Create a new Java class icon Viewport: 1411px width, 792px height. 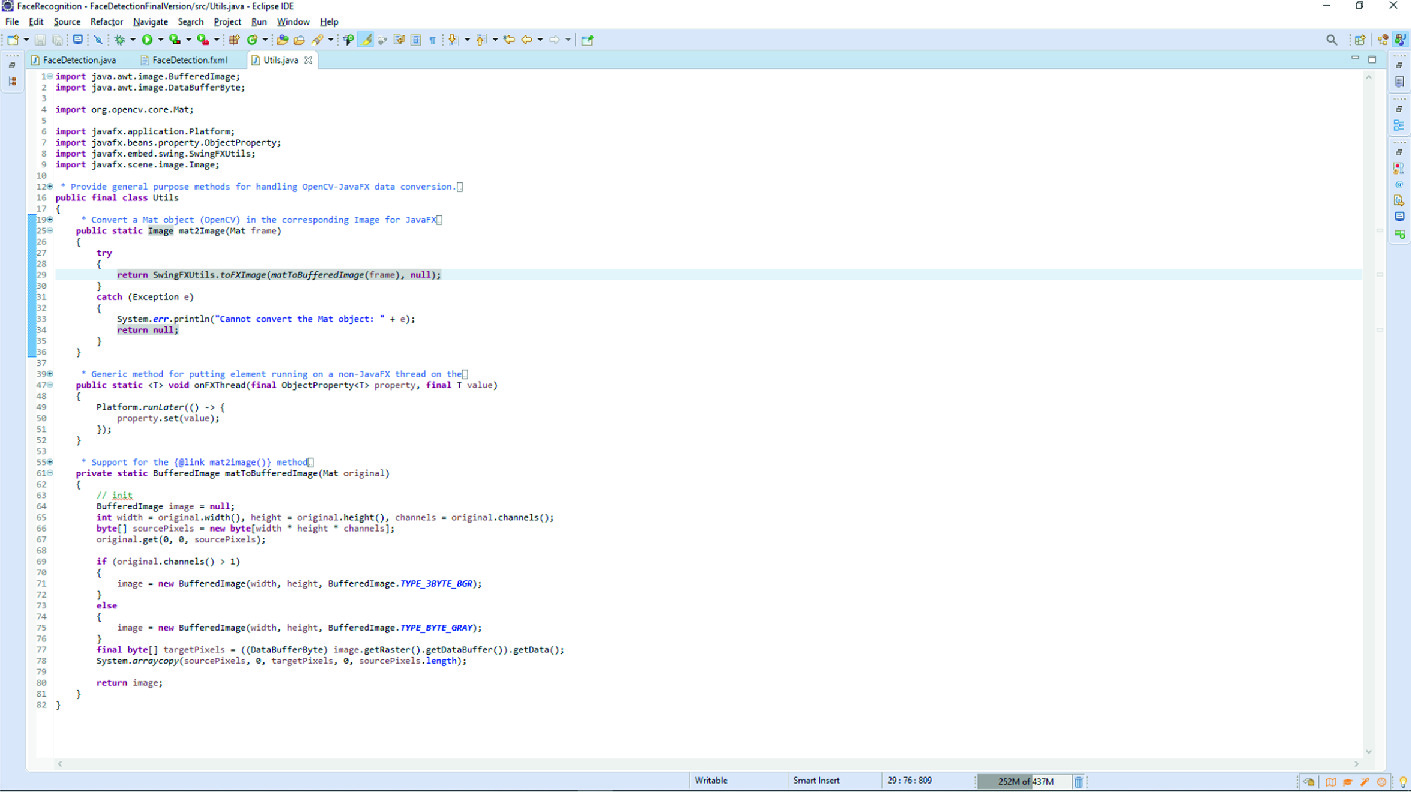click(x=252, y=40)
